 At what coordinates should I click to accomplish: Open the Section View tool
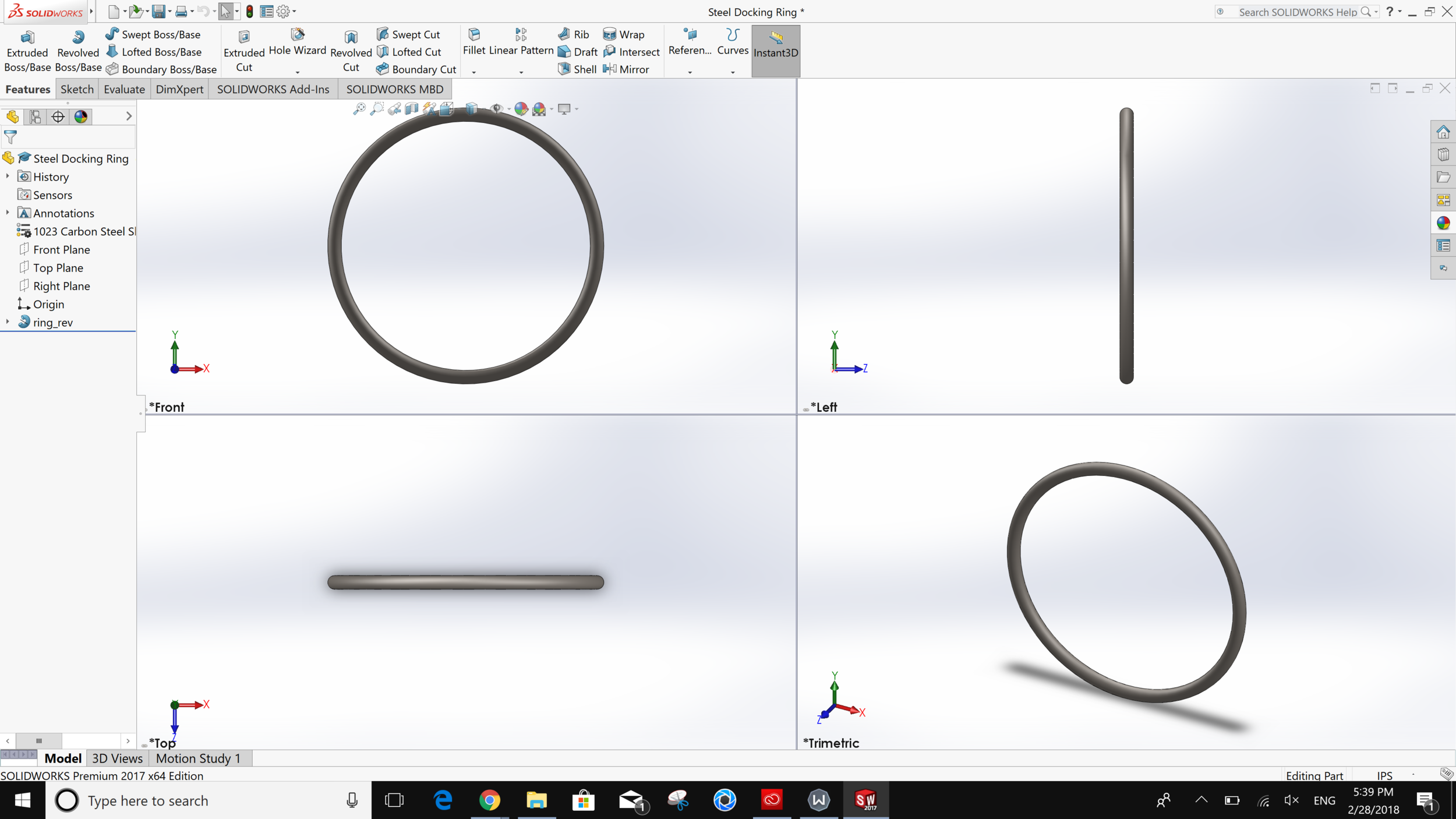click(x=412, y=109)
